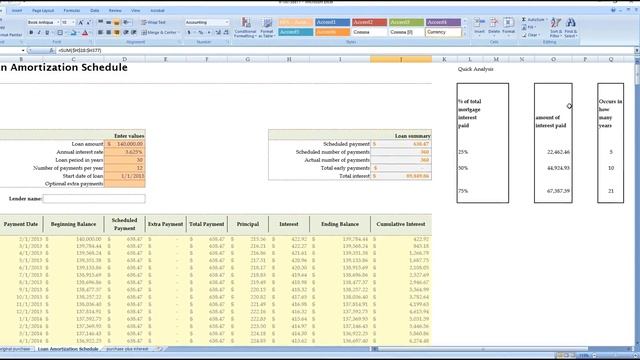Select the Loan amount value cell
The image size is (640, 360).
pos(124,144)
